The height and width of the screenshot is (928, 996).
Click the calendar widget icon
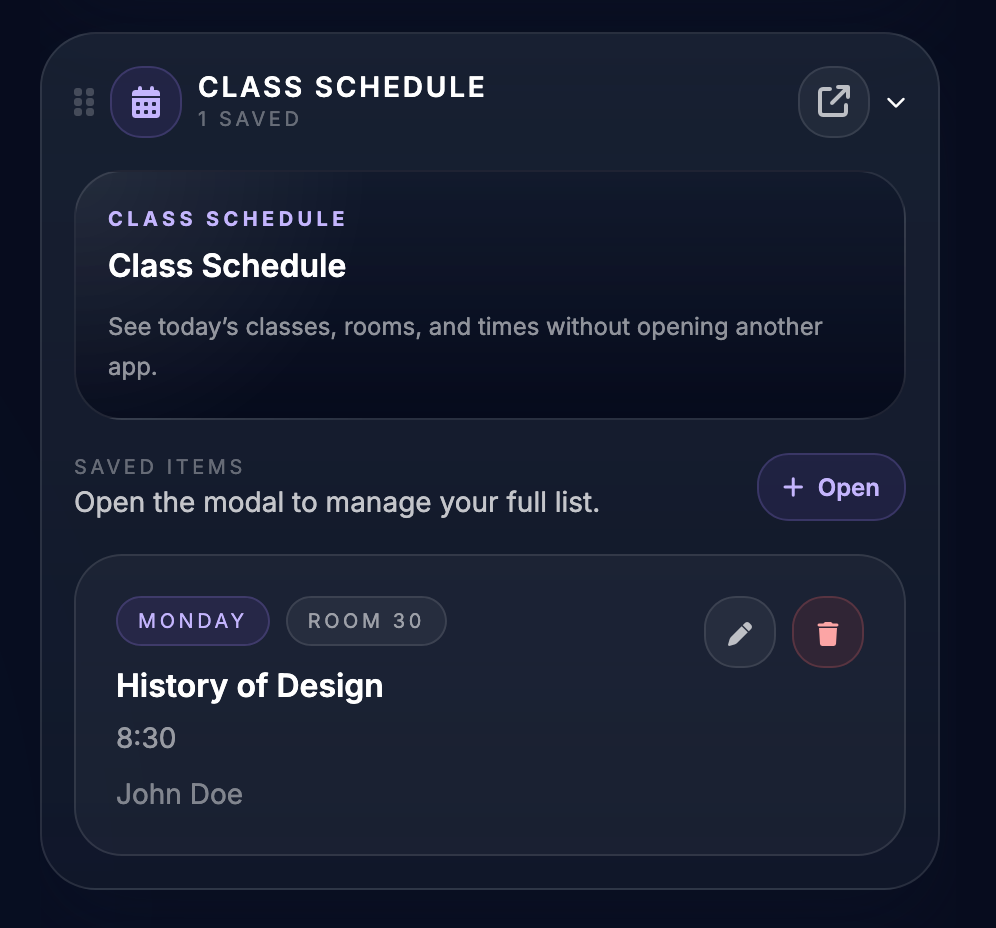tap(146, 101)
